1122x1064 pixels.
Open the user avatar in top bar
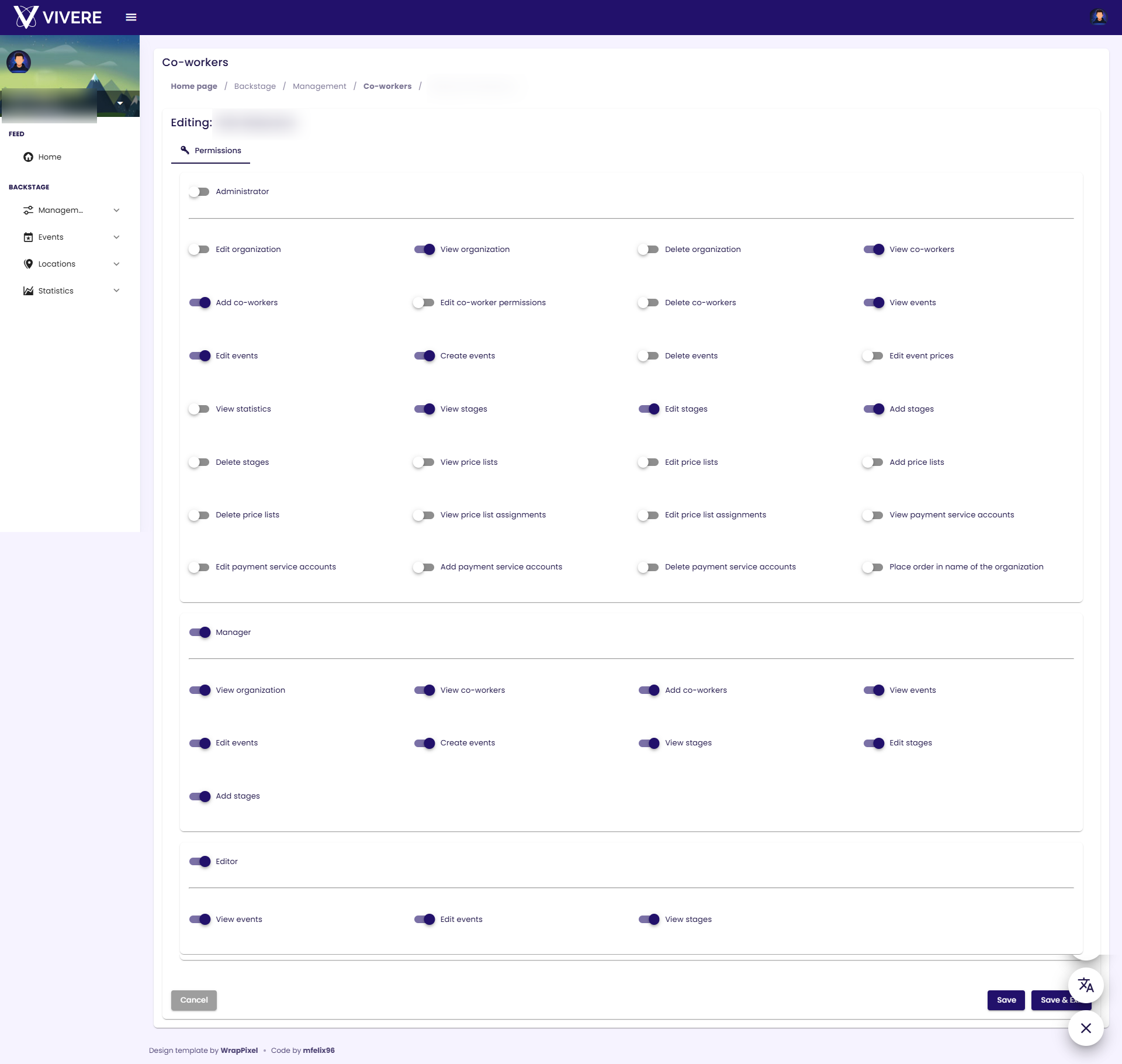[x=1099, y=17]
